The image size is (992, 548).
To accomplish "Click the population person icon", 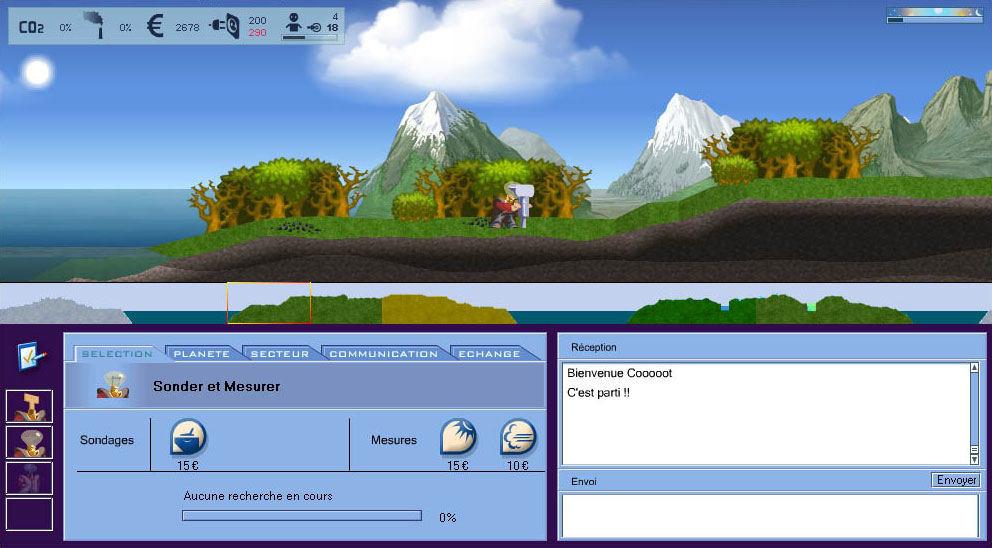I will point(298,23).
